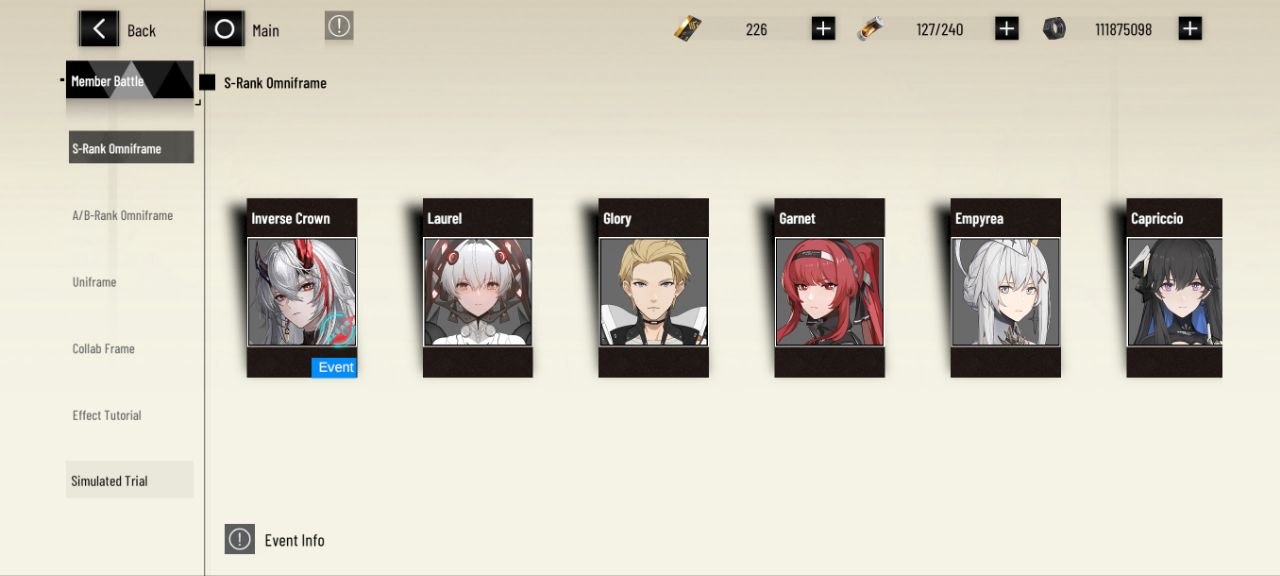The height and width of the screenshot is (576, 1280).
Task: Click the Main text label
Action: click(x=265, y=31)
